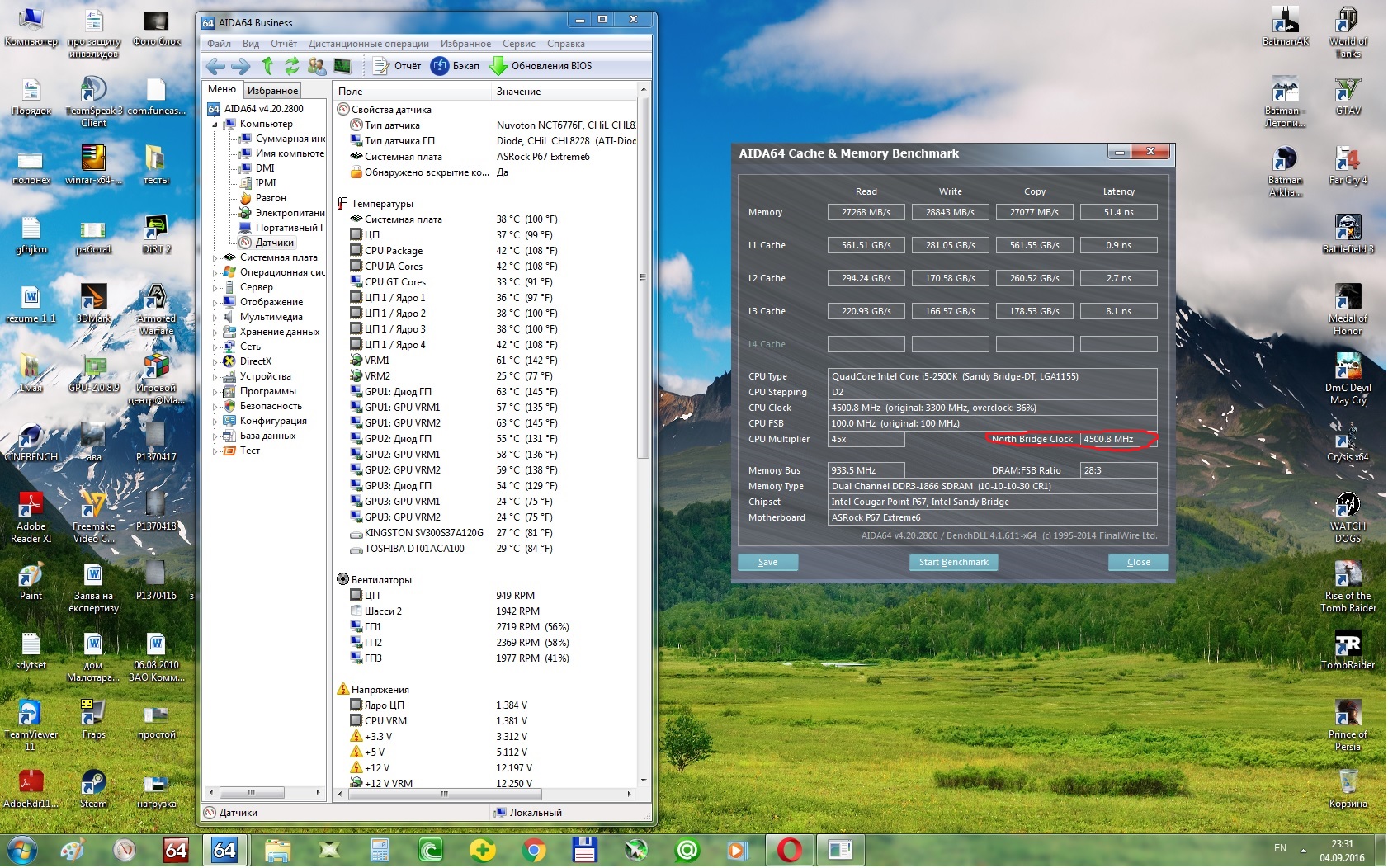
Task: Click the Бэкап toolbar button
Action: (x=456, y=66)
